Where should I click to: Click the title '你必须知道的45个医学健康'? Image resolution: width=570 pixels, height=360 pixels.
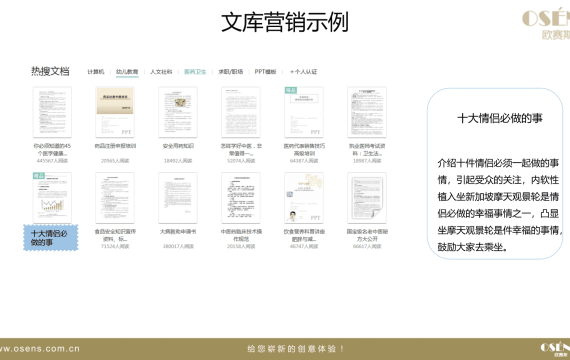click(x=52, y=149)
